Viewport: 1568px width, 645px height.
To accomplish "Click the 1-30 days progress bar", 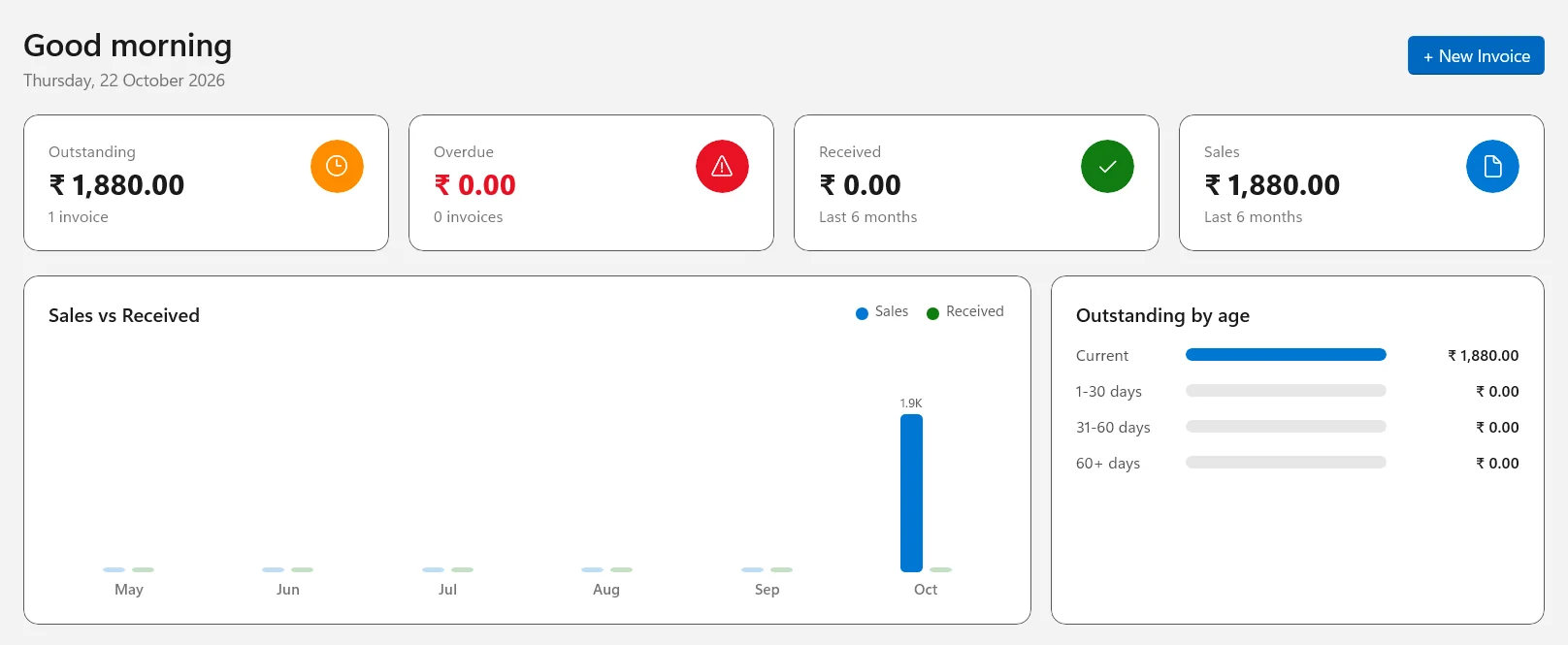I will [x=1286, y=391].
